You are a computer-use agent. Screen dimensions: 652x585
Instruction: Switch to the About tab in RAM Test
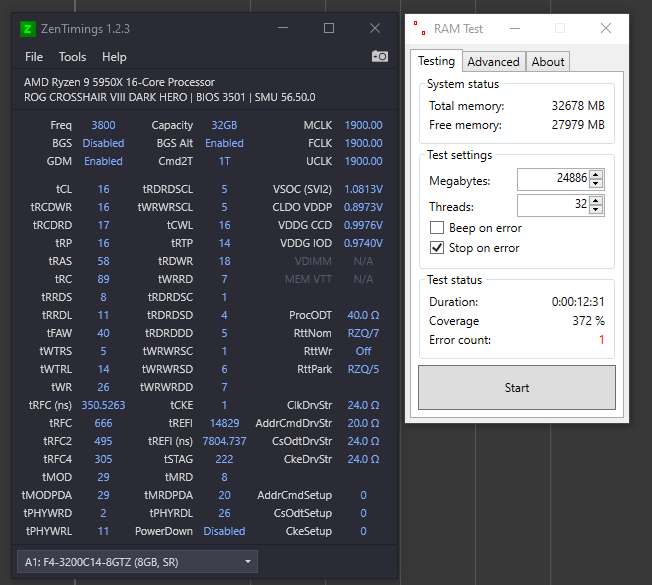(548, 62)
